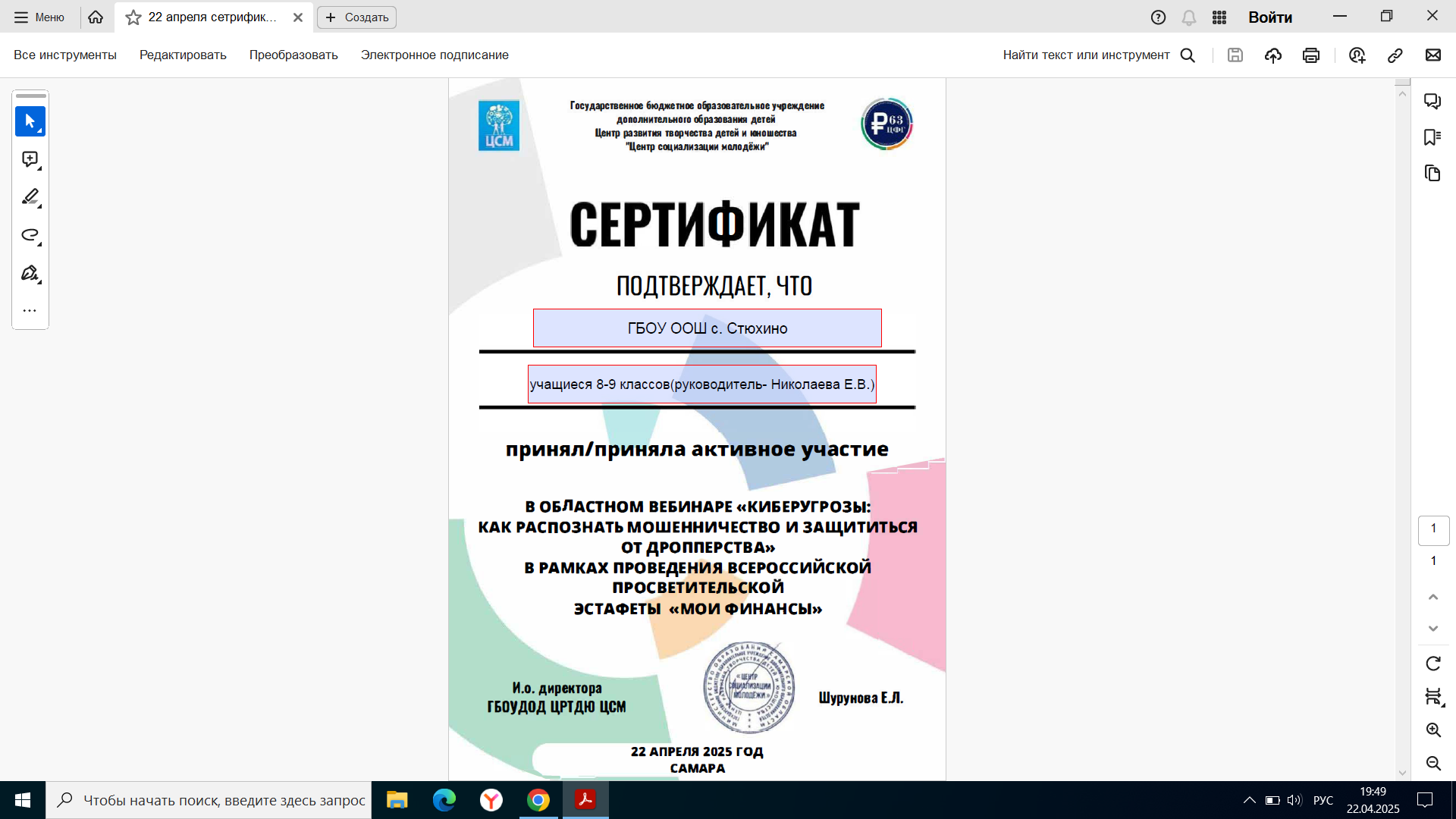Open the Меню hamburger menu
Image resolution: width=1456 pixels, height=819 pixels.
pyautogui.click(x=39, y=17)
